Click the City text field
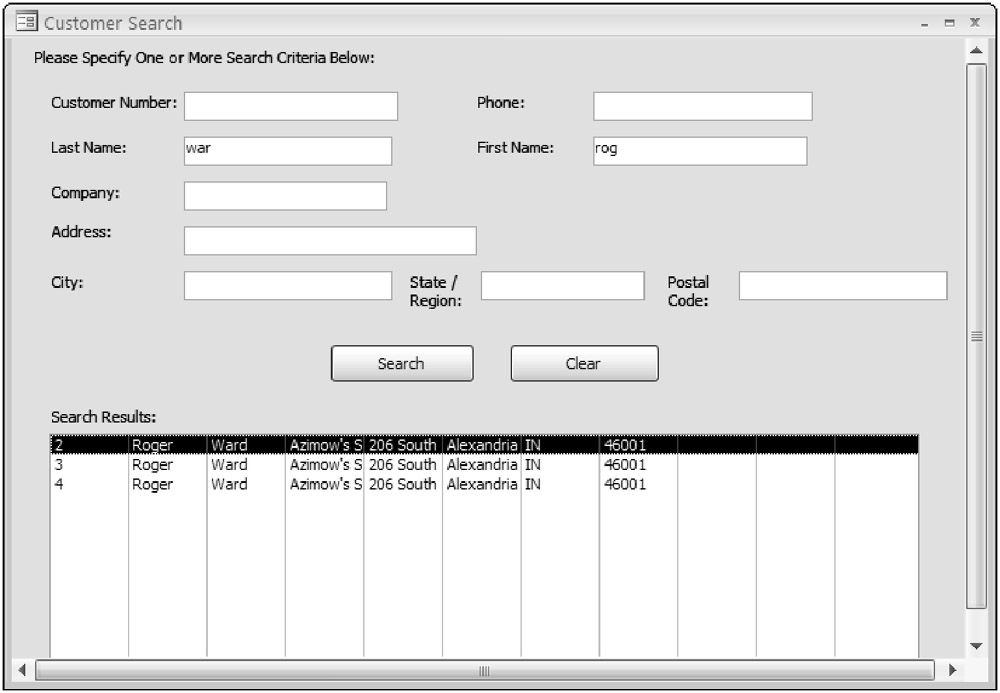 coord(288,286)
